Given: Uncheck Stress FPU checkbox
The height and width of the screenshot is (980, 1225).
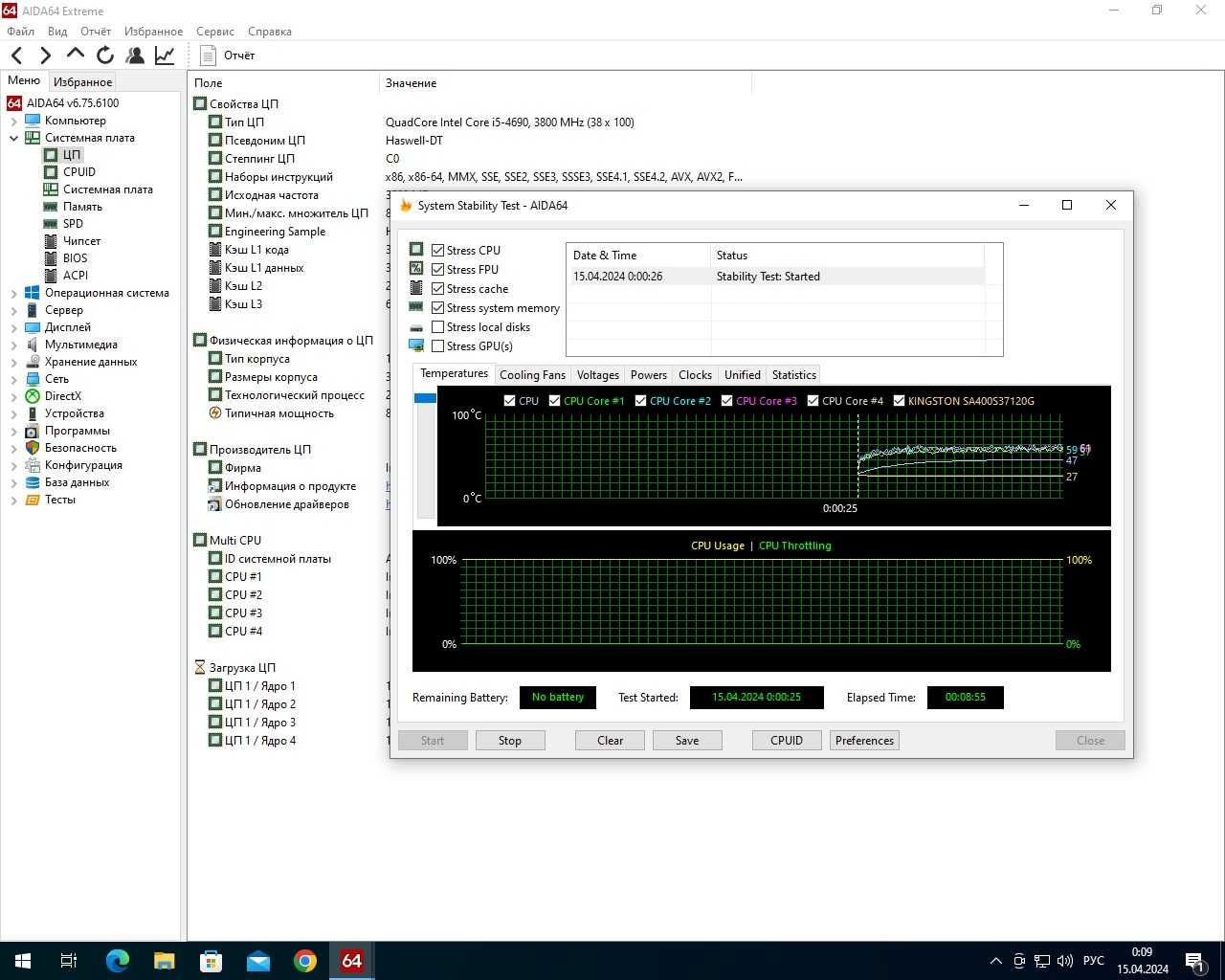Looking at the screenshot, I should tap(437, 270).
